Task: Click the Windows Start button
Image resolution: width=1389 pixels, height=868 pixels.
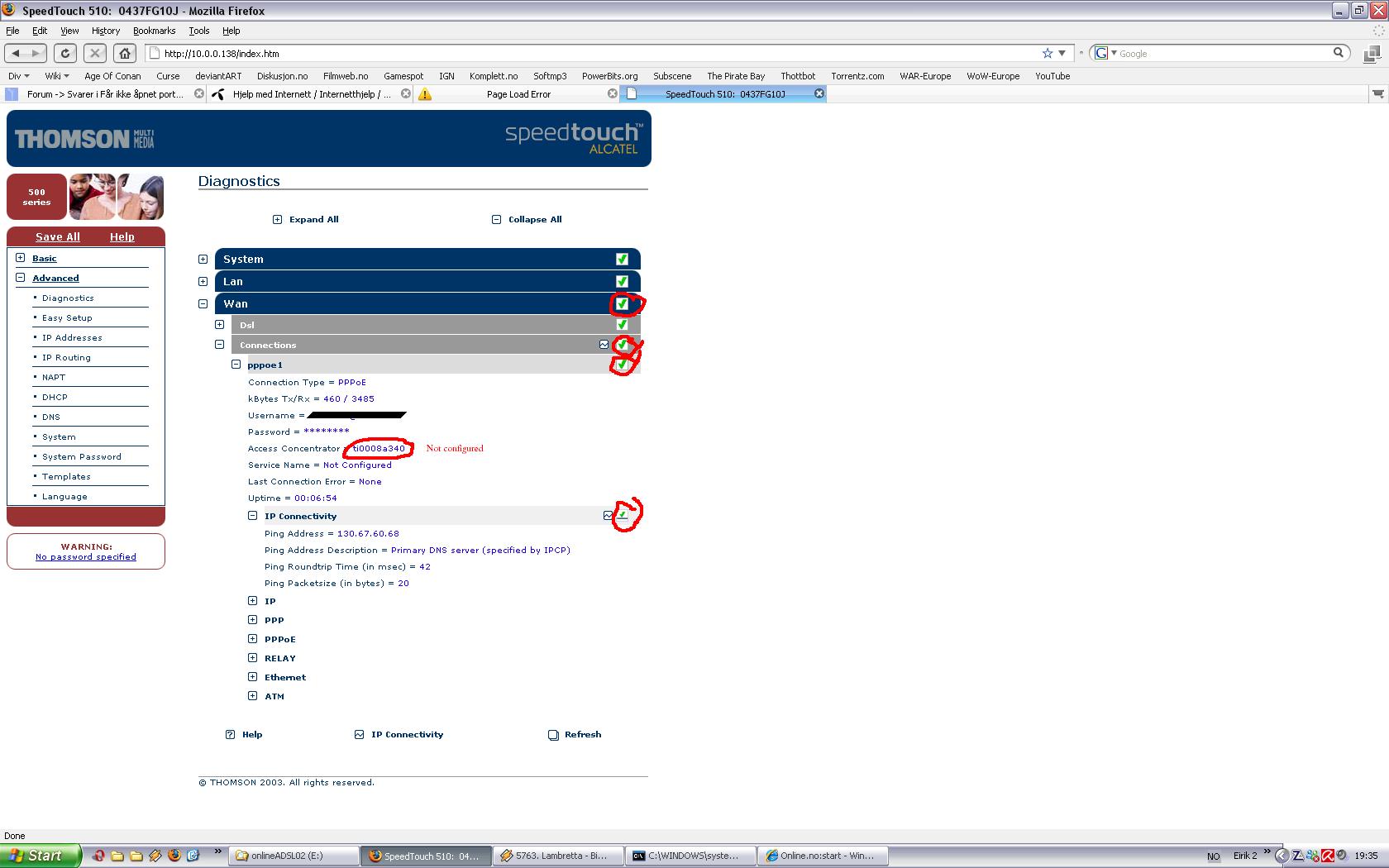Action: tap(41, 856)
